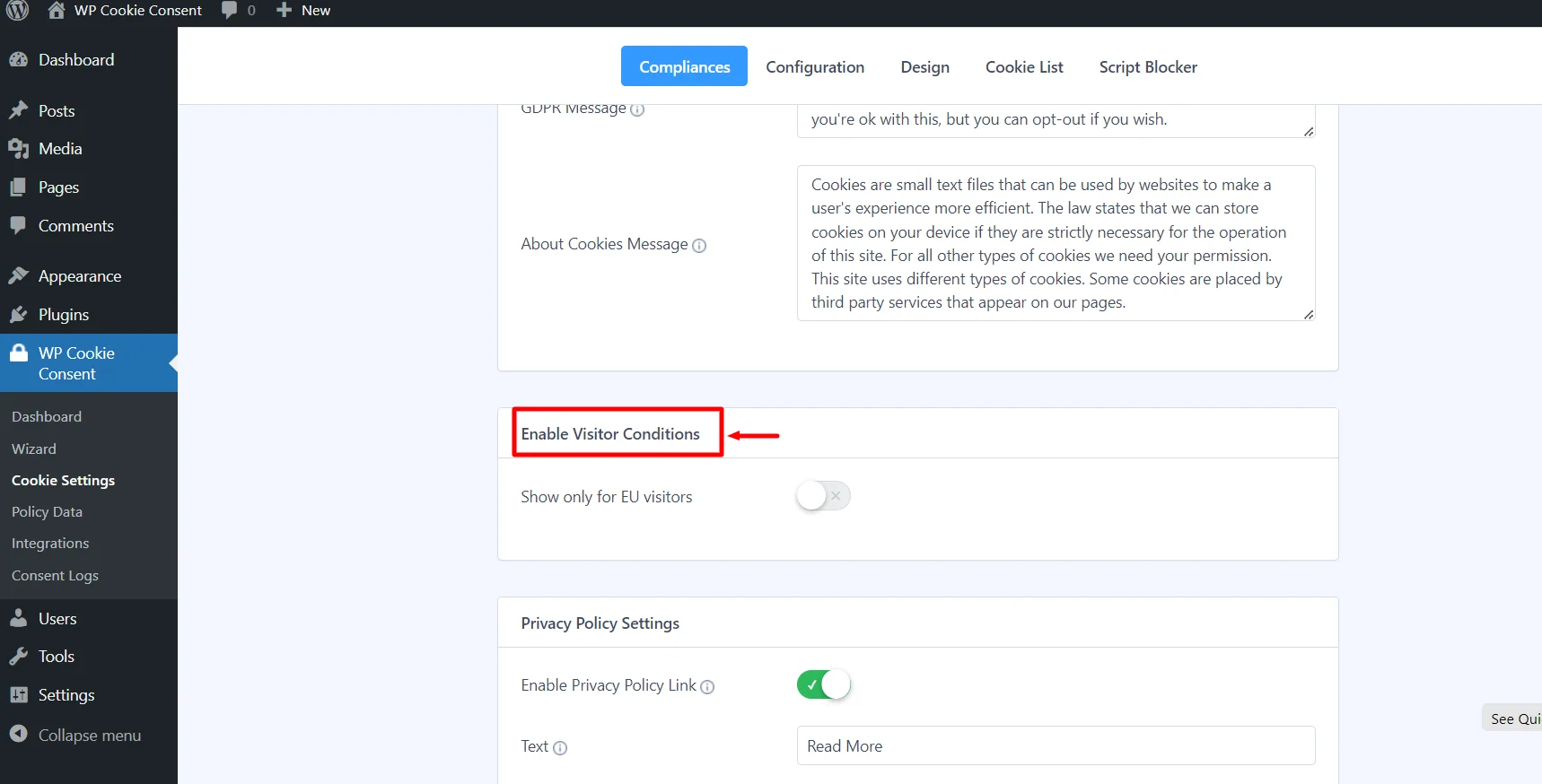1542x784 pixels.
Task: Click the WP Cookie Consent site name
Action: point(138,11)
